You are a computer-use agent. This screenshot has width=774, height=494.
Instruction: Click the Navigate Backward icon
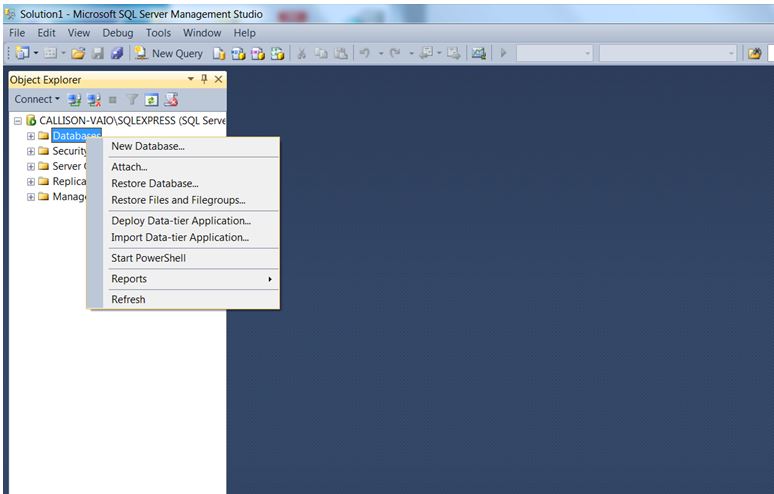coord(426,52)
